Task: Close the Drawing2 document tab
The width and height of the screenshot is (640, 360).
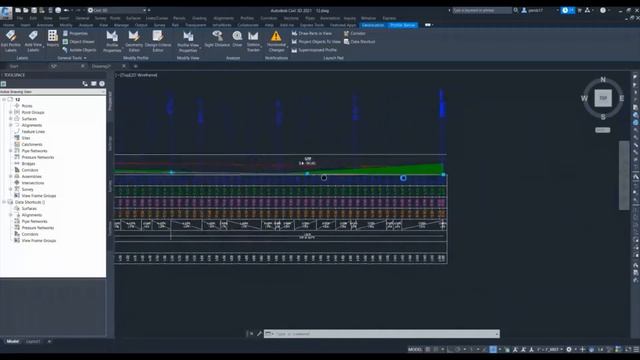Action: click(x=124, y=66)
